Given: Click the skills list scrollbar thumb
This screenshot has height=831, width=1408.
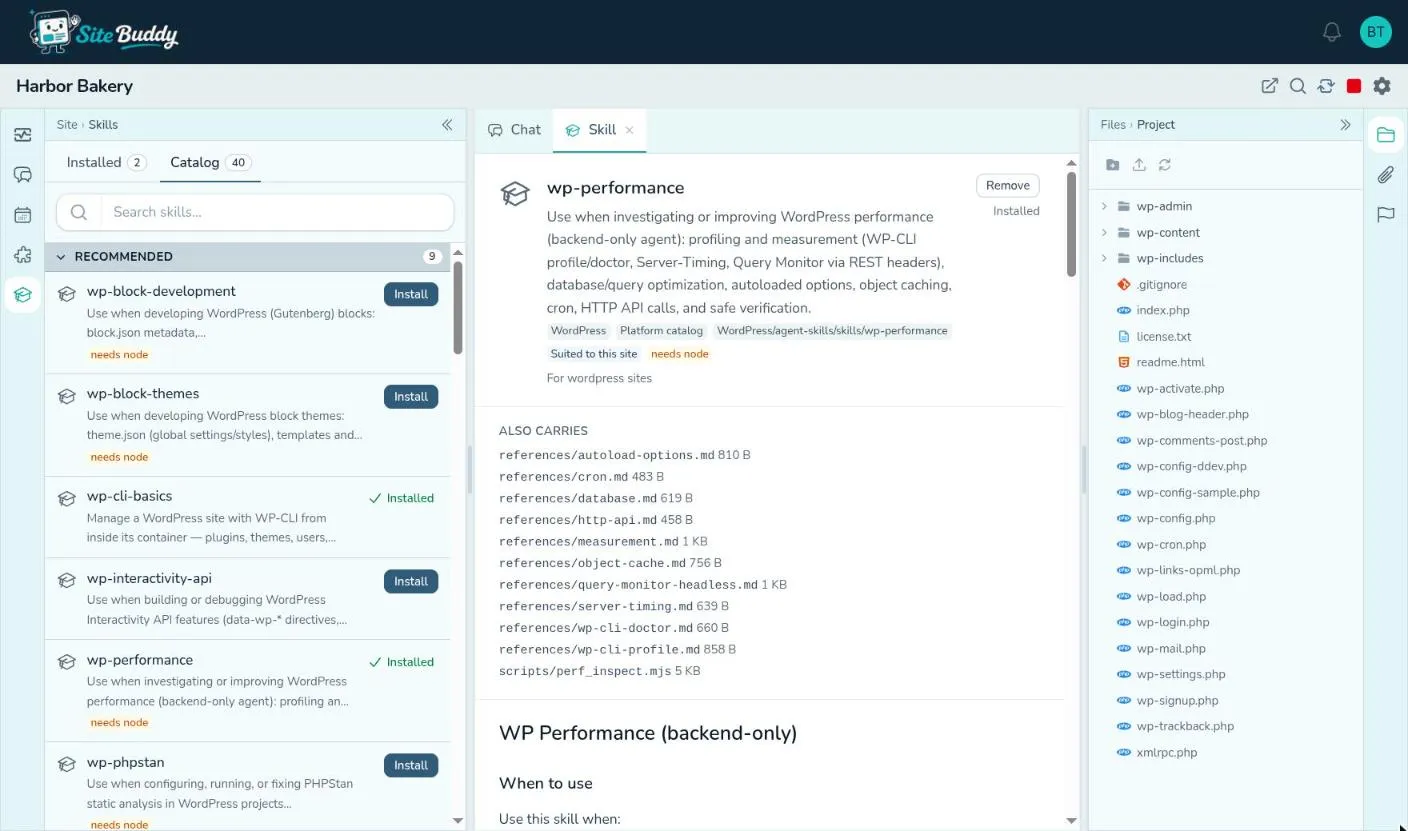Looking at the screenshot, I should [x=458, y=307].
